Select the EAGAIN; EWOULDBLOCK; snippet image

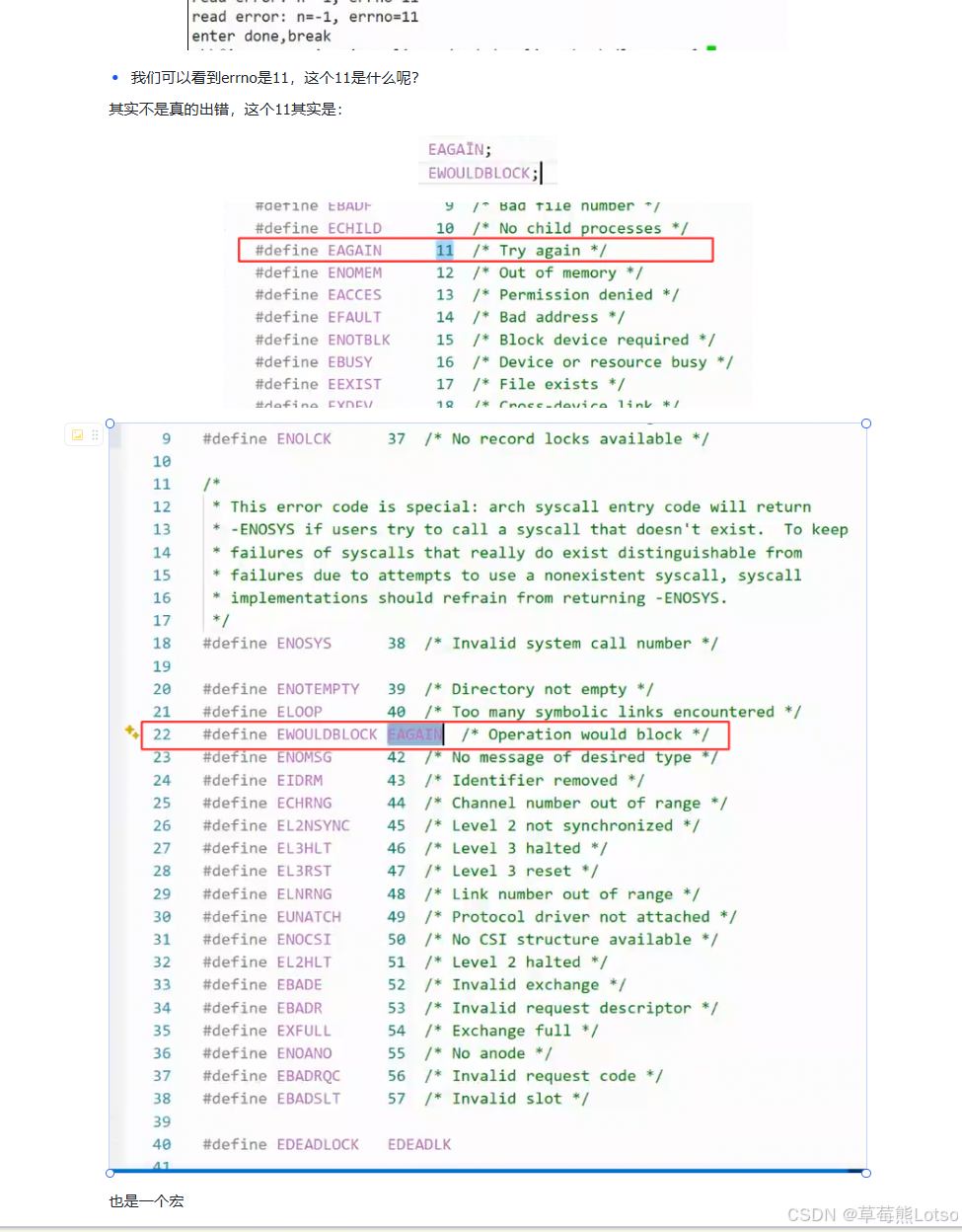487,161
